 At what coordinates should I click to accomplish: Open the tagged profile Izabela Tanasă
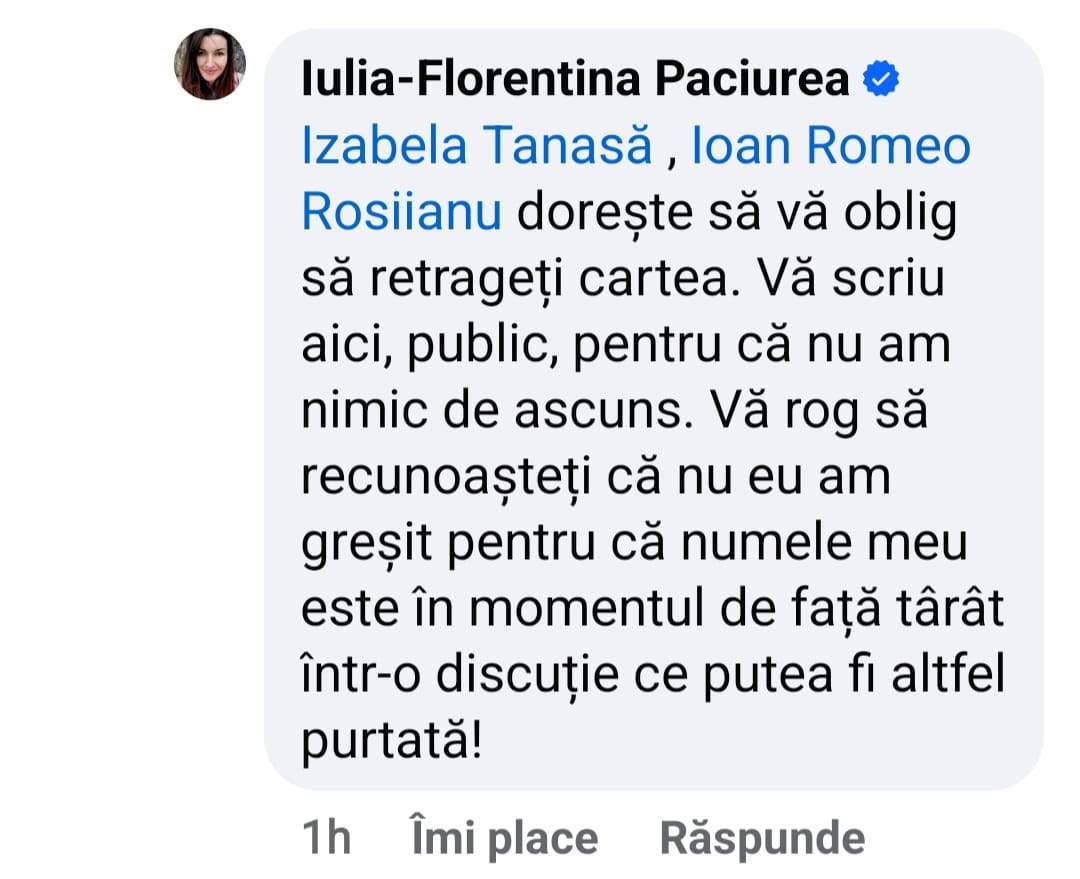point(476,147)
